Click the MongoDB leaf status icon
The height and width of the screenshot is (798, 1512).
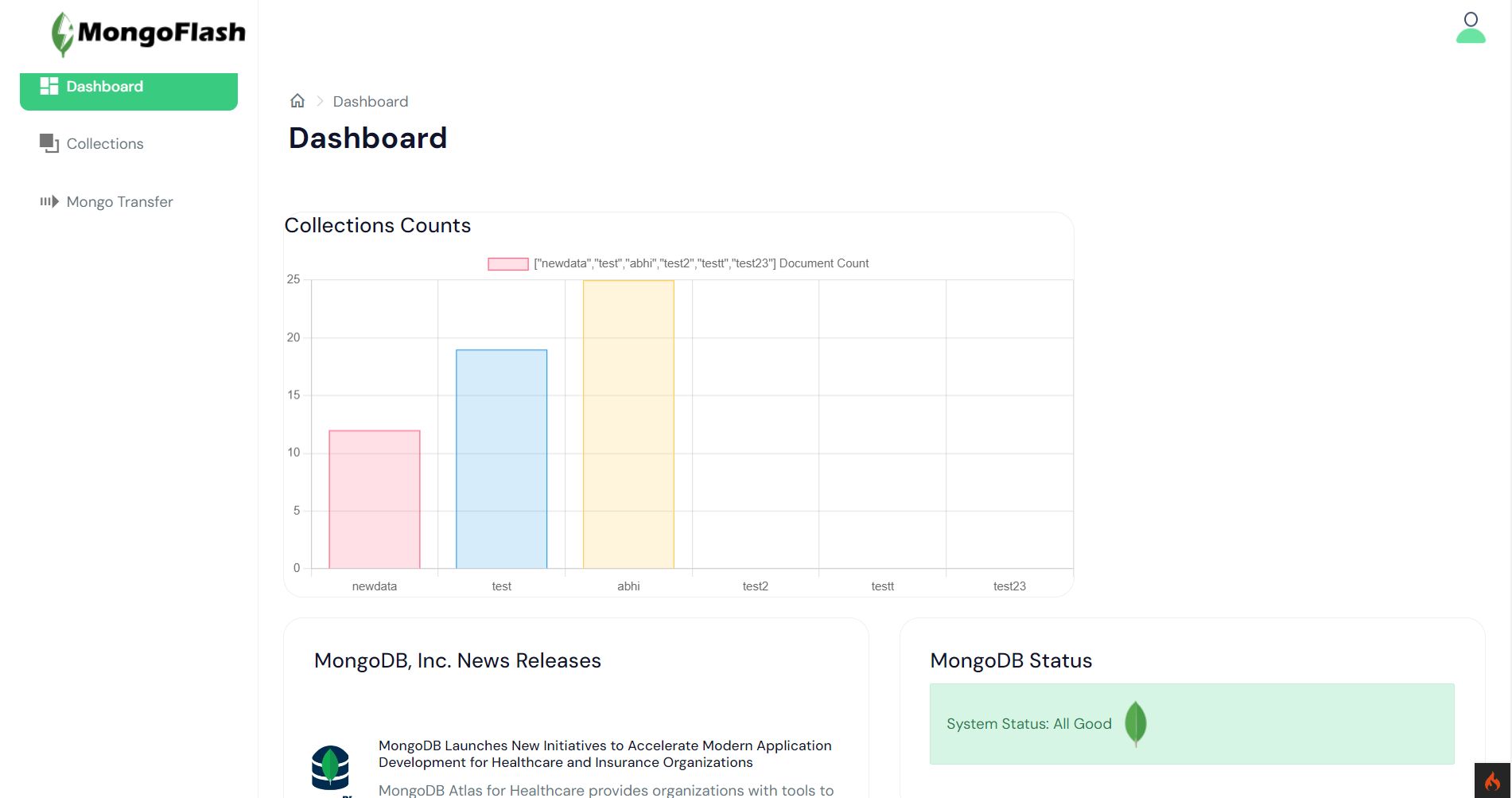[x=1135, y=723]
